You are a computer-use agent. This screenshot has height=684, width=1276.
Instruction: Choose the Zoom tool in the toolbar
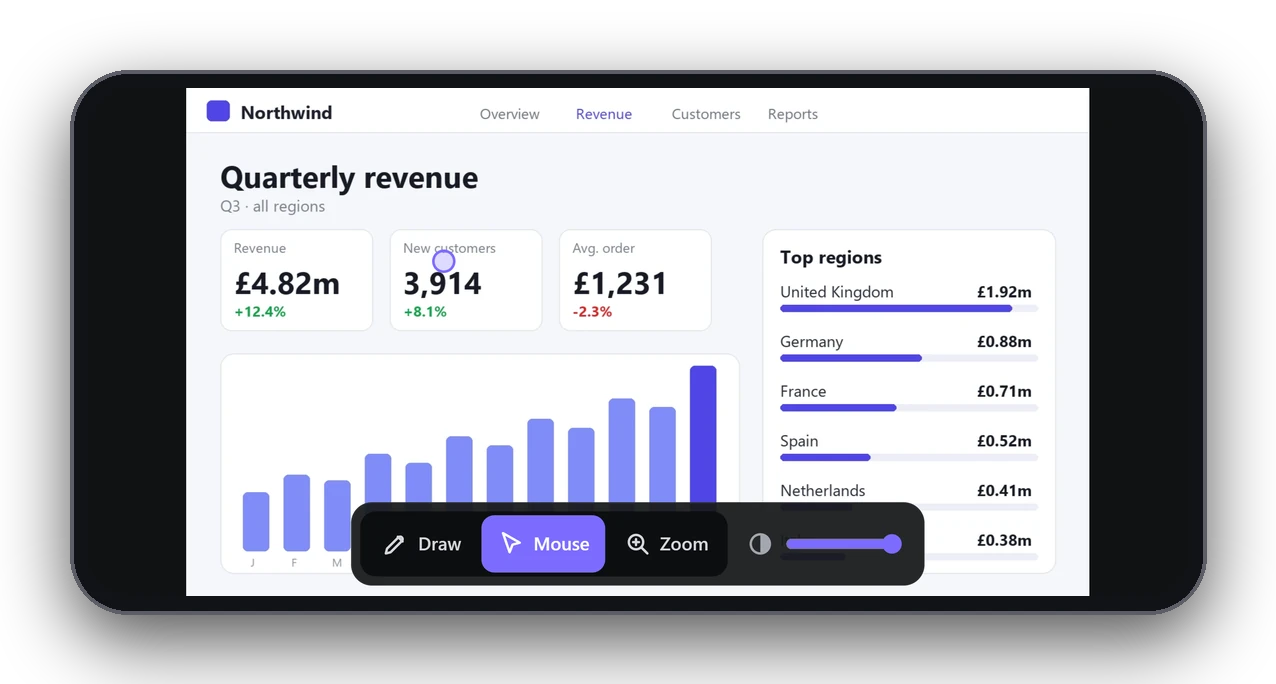(667, 544)
